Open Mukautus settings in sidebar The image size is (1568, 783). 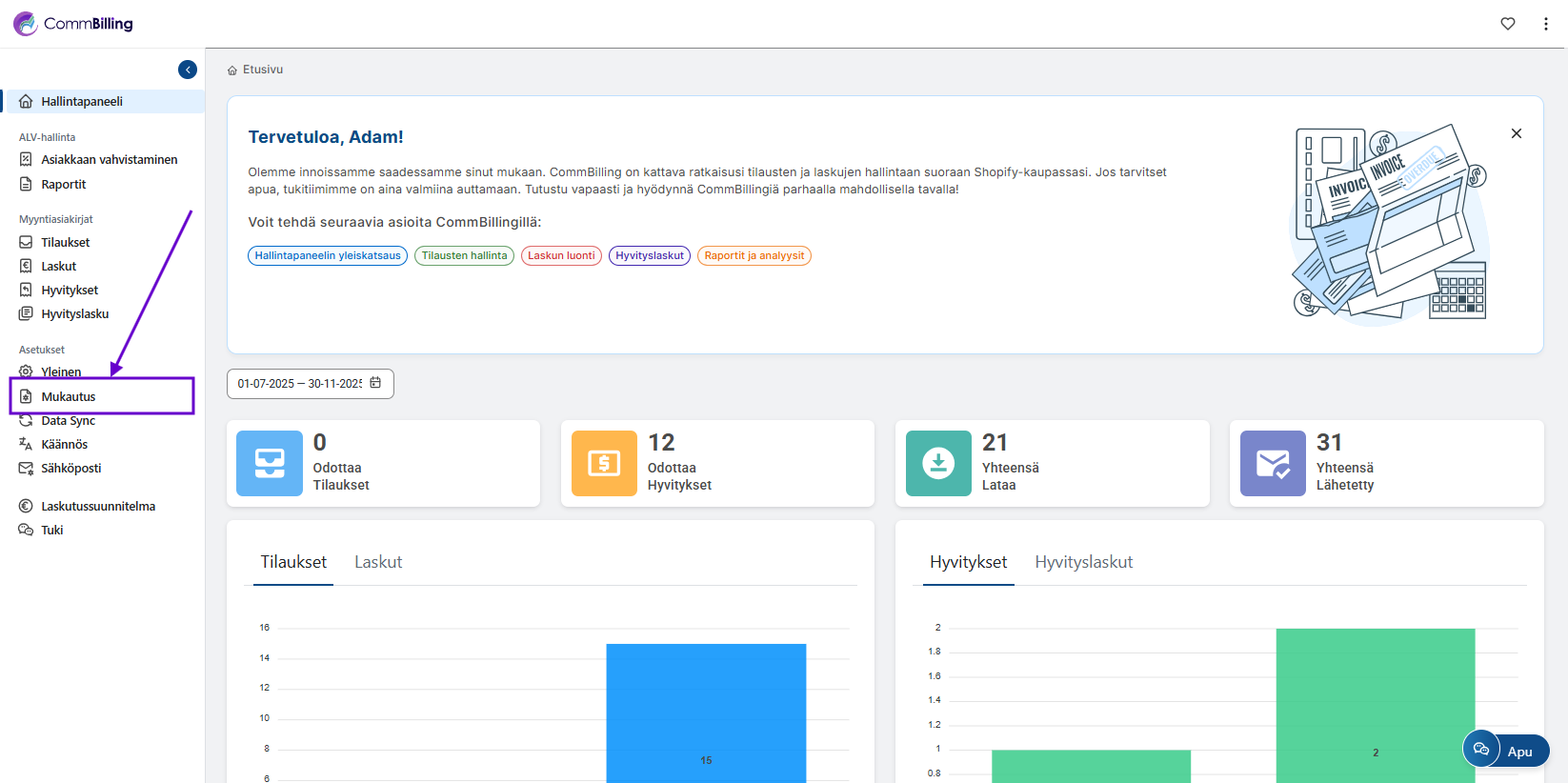pos(69,396)
